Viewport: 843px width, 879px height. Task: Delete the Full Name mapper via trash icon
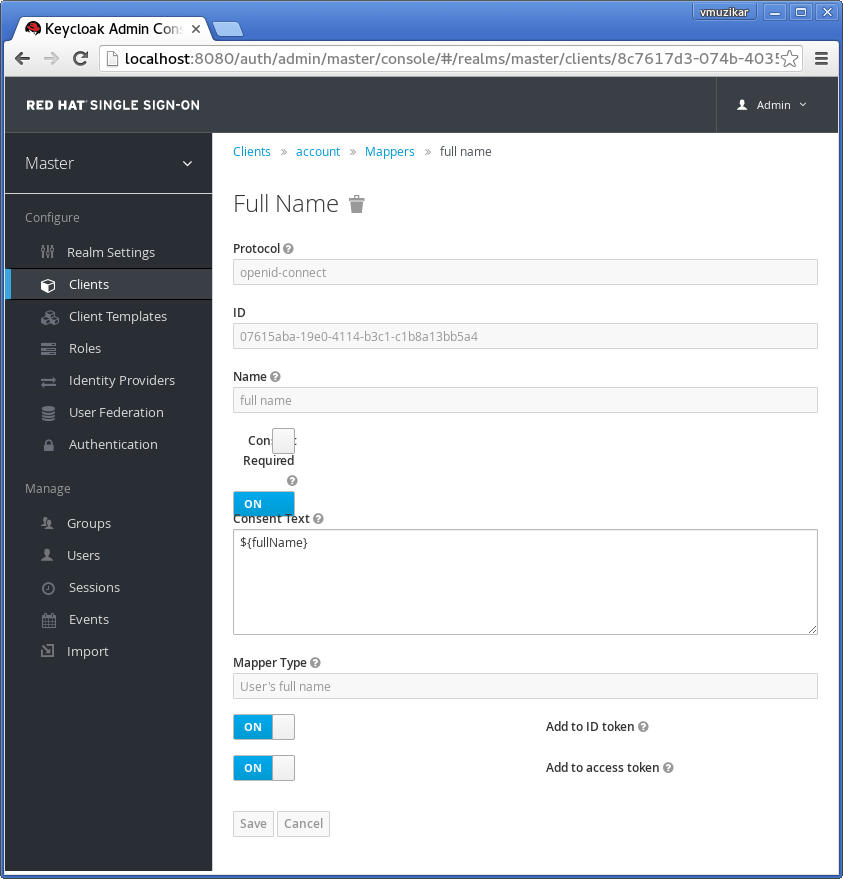click(x=356, y=204)
